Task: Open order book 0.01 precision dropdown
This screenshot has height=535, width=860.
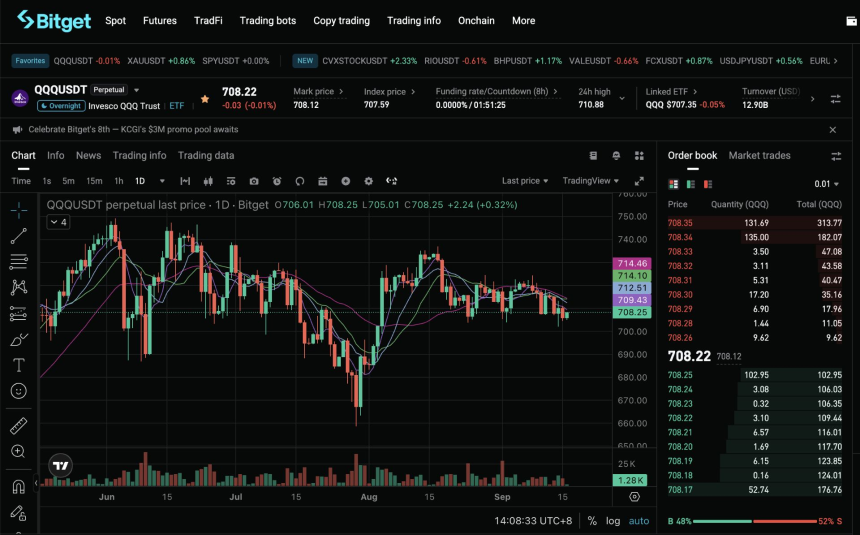Action: click(827, 184)
